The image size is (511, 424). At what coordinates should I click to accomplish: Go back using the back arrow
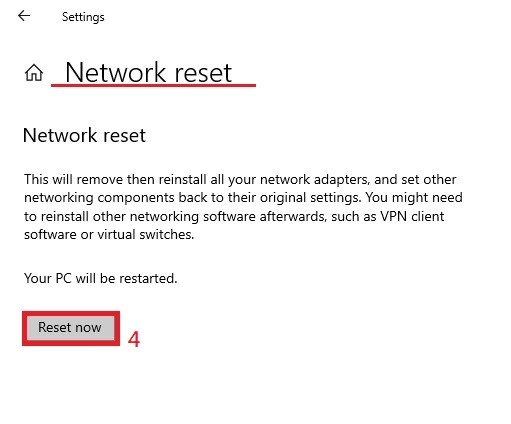pyautogui.click(x=24, y=16)
